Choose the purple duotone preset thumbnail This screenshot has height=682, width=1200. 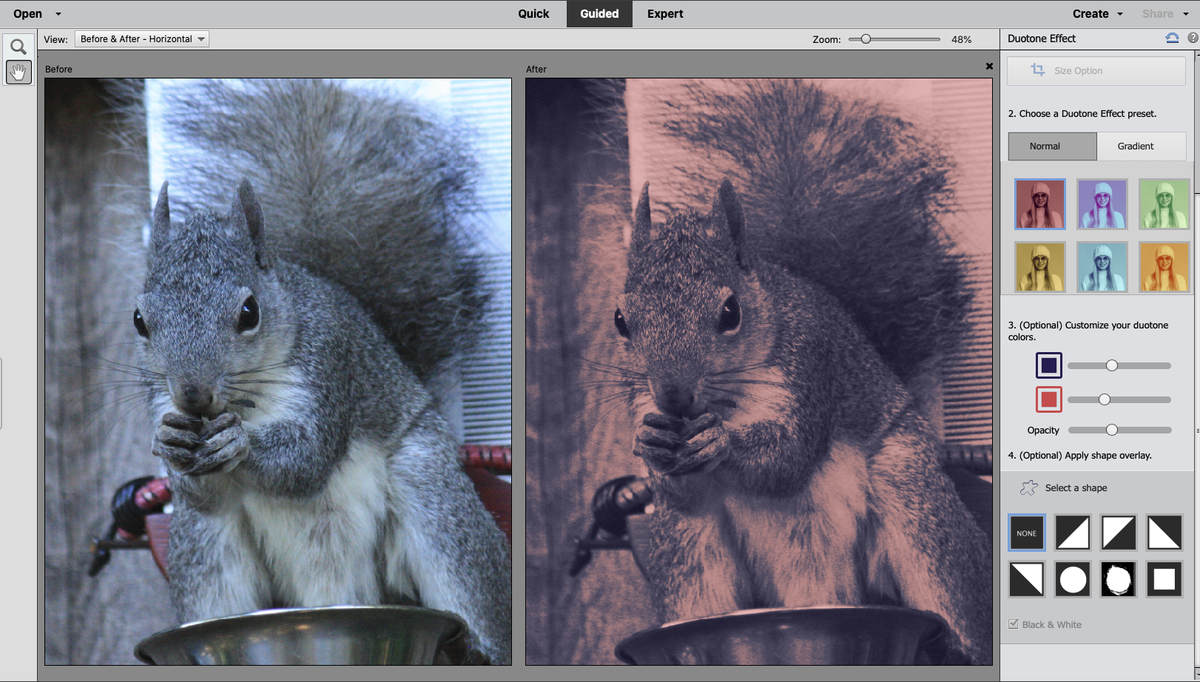click(x=1102, y=205)
